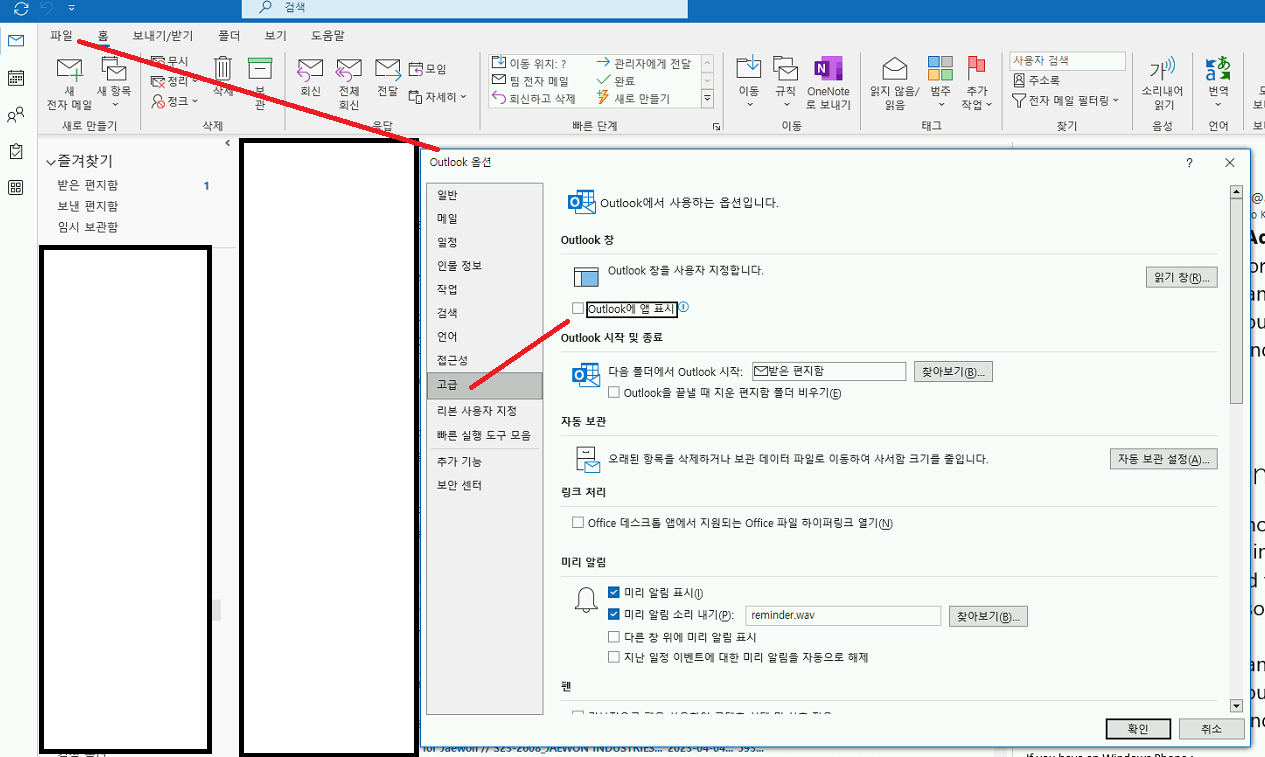Open the Send/Receive (보내기/받기) tab

pos(163,35)
